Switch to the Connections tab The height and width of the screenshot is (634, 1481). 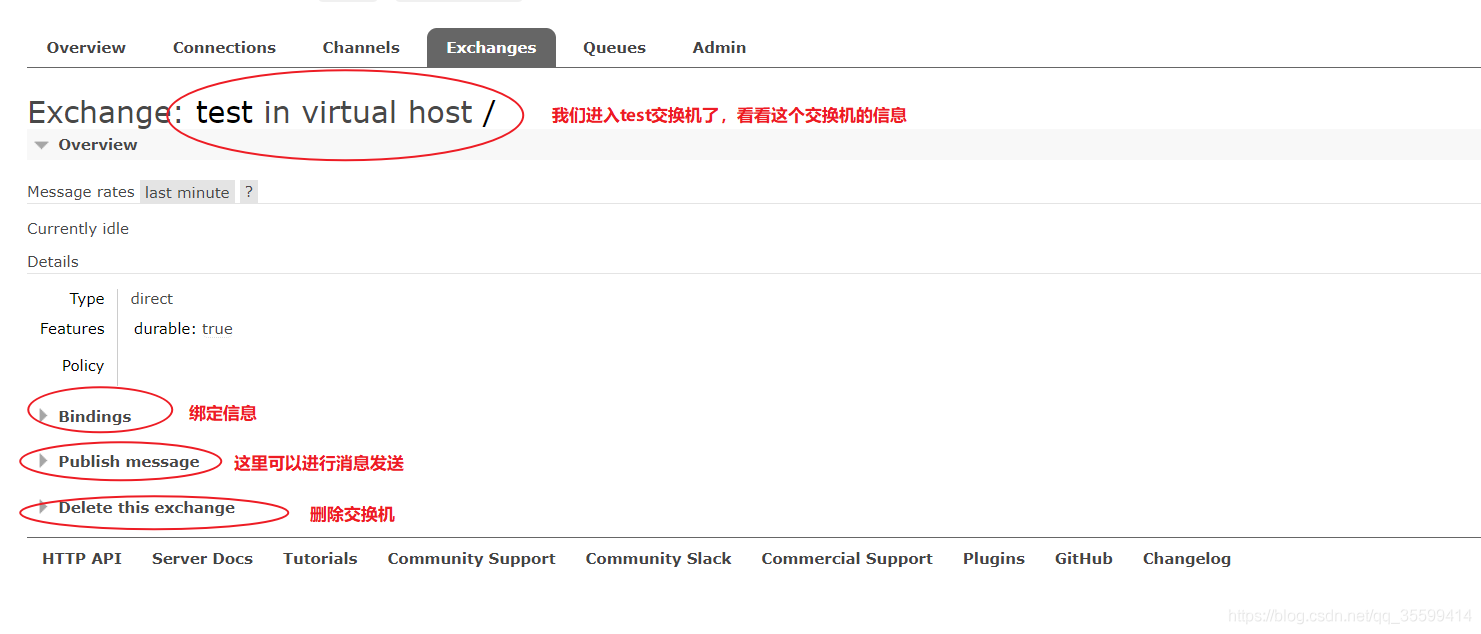point(224,48)
